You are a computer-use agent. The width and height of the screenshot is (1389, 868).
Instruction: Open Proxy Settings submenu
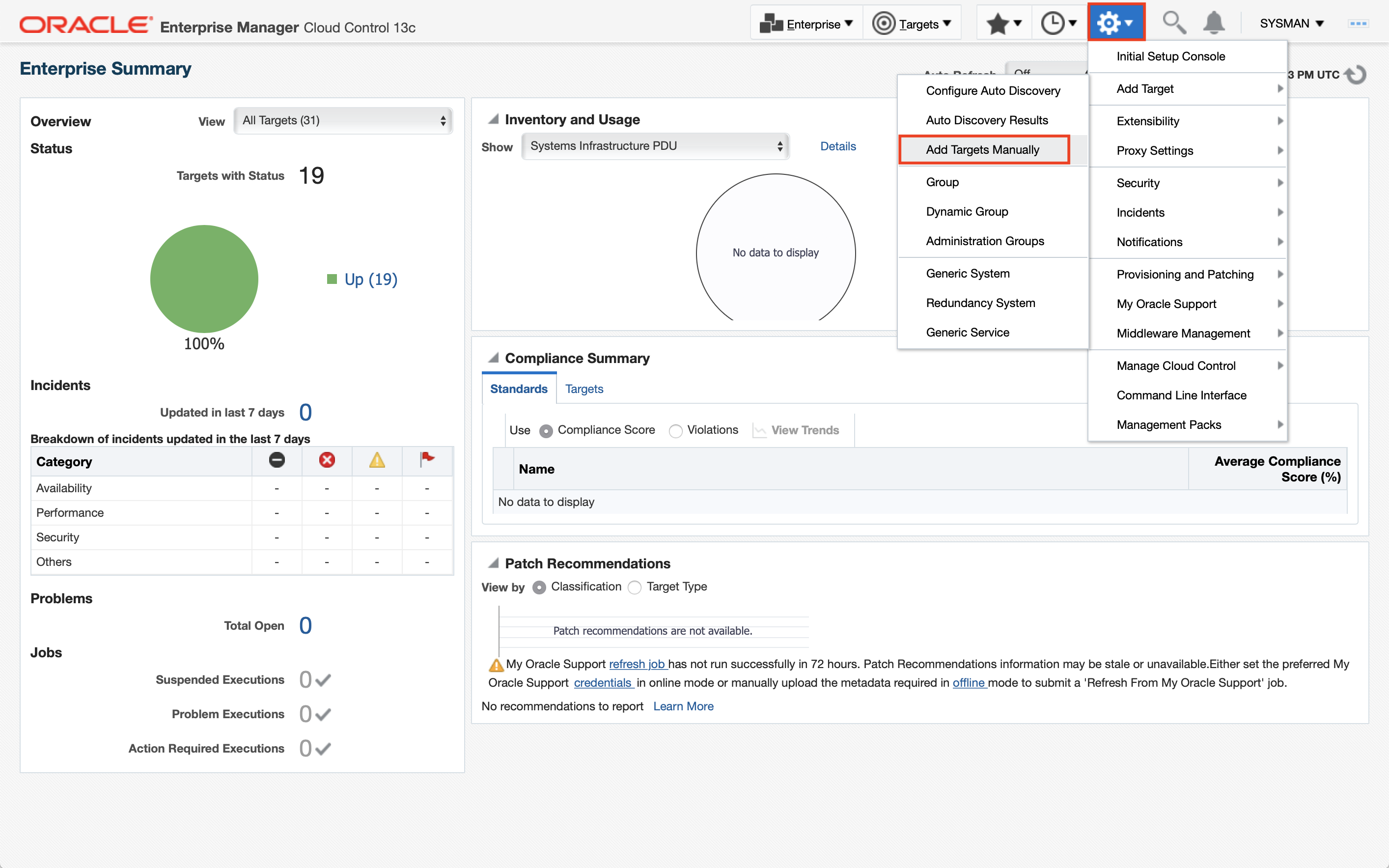tap(1188, 150)
